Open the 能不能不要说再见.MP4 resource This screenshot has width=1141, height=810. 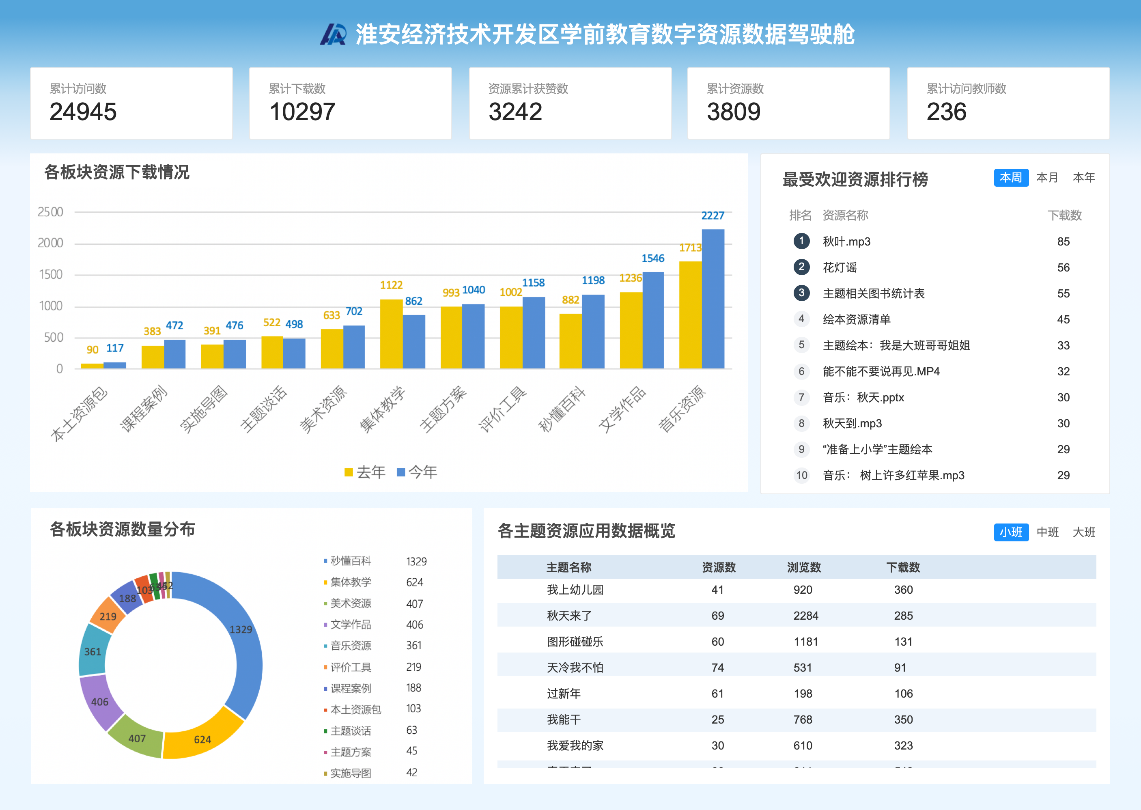[881, 371]
